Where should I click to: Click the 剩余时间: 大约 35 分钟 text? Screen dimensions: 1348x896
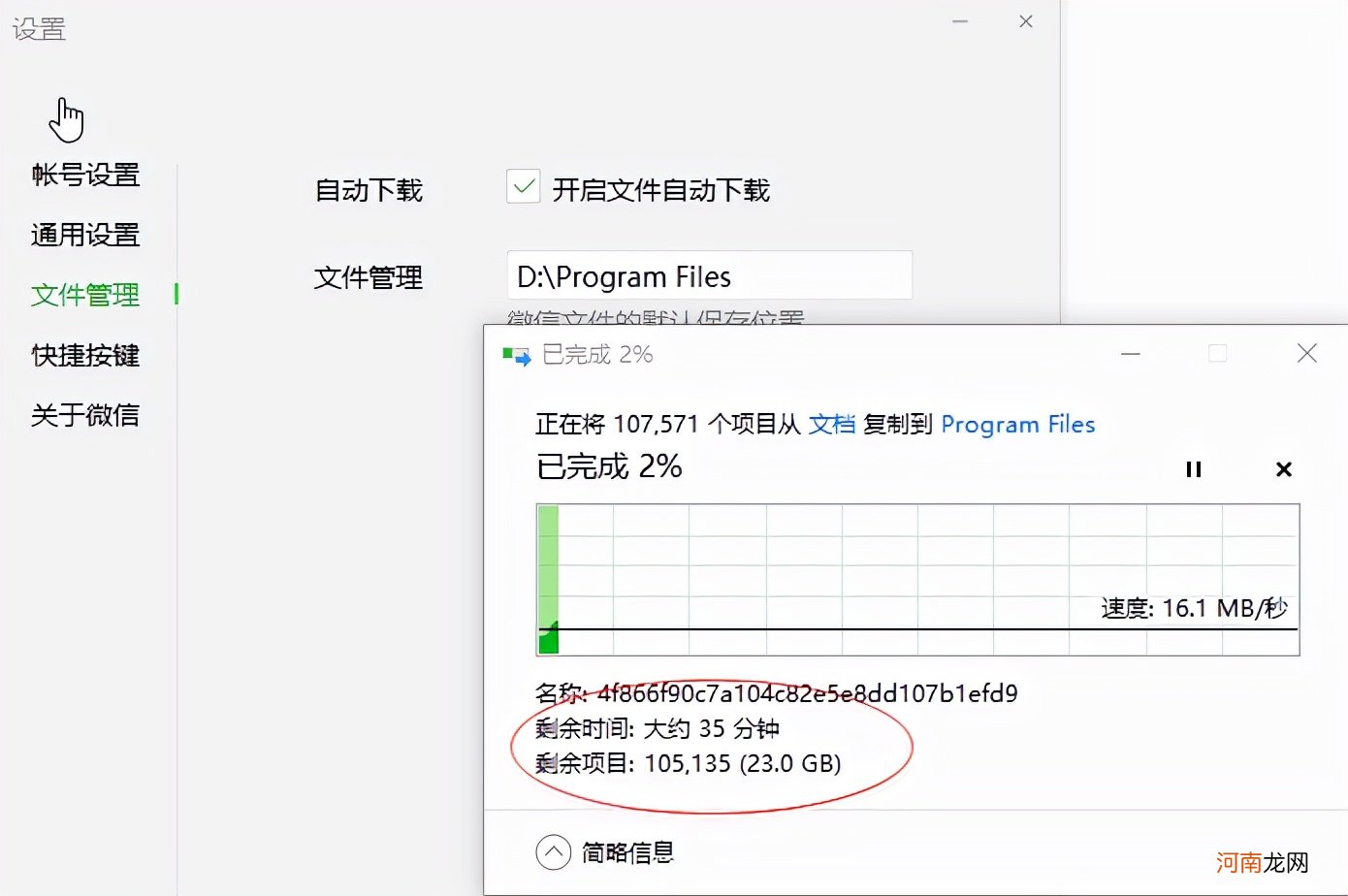click(658, 728)
